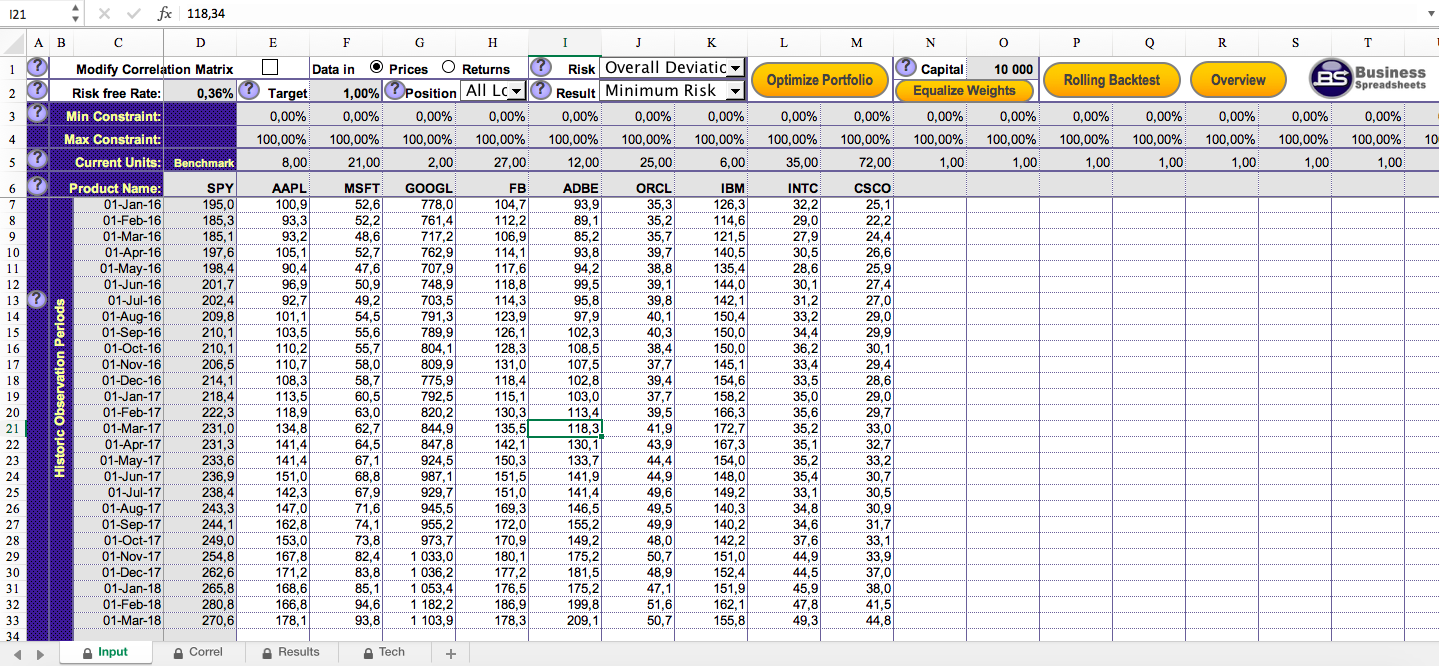This screenshot has height=666, width=1439.
Task: Click the Capital value field showing 10 000
Action: [1003, 69]
